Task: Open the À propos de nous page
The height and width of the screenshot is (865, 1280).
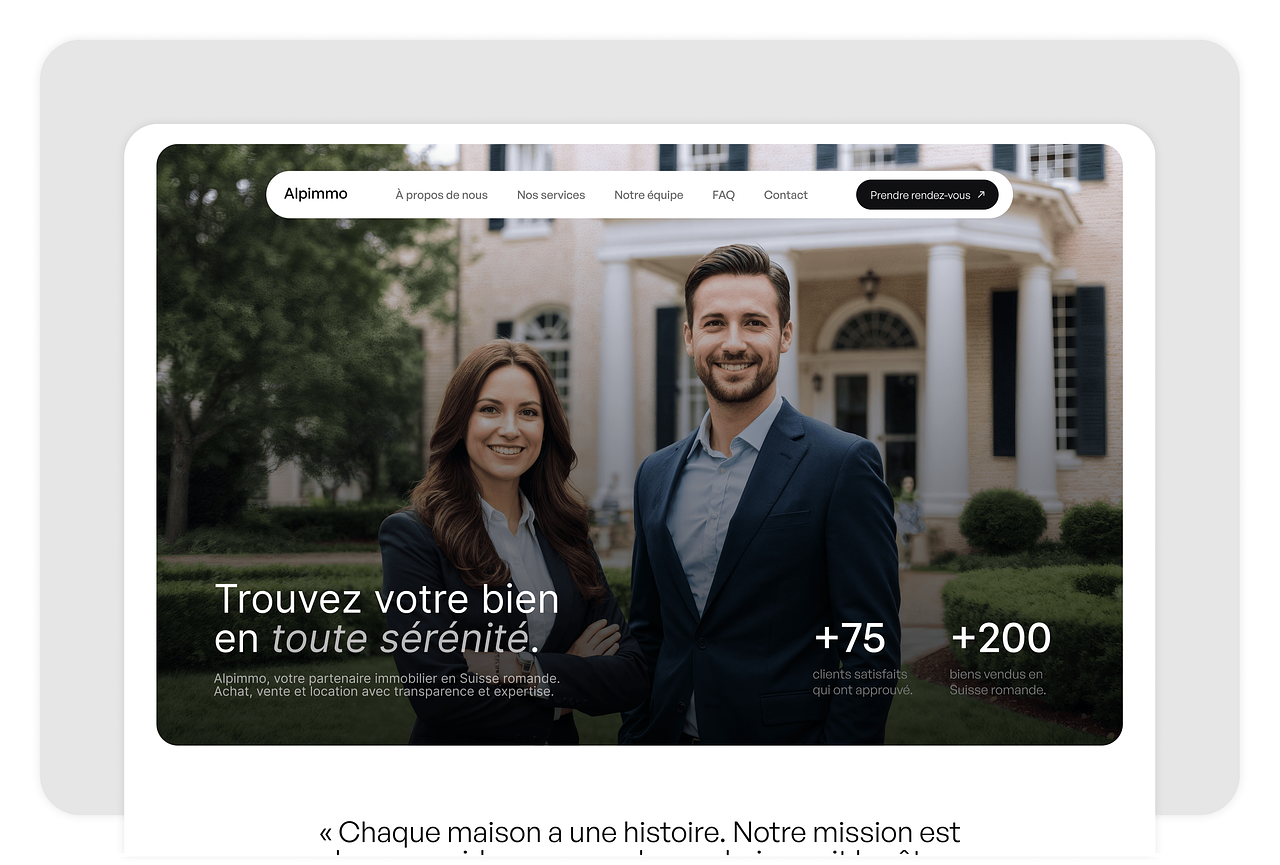Action: tap(441, 195)
